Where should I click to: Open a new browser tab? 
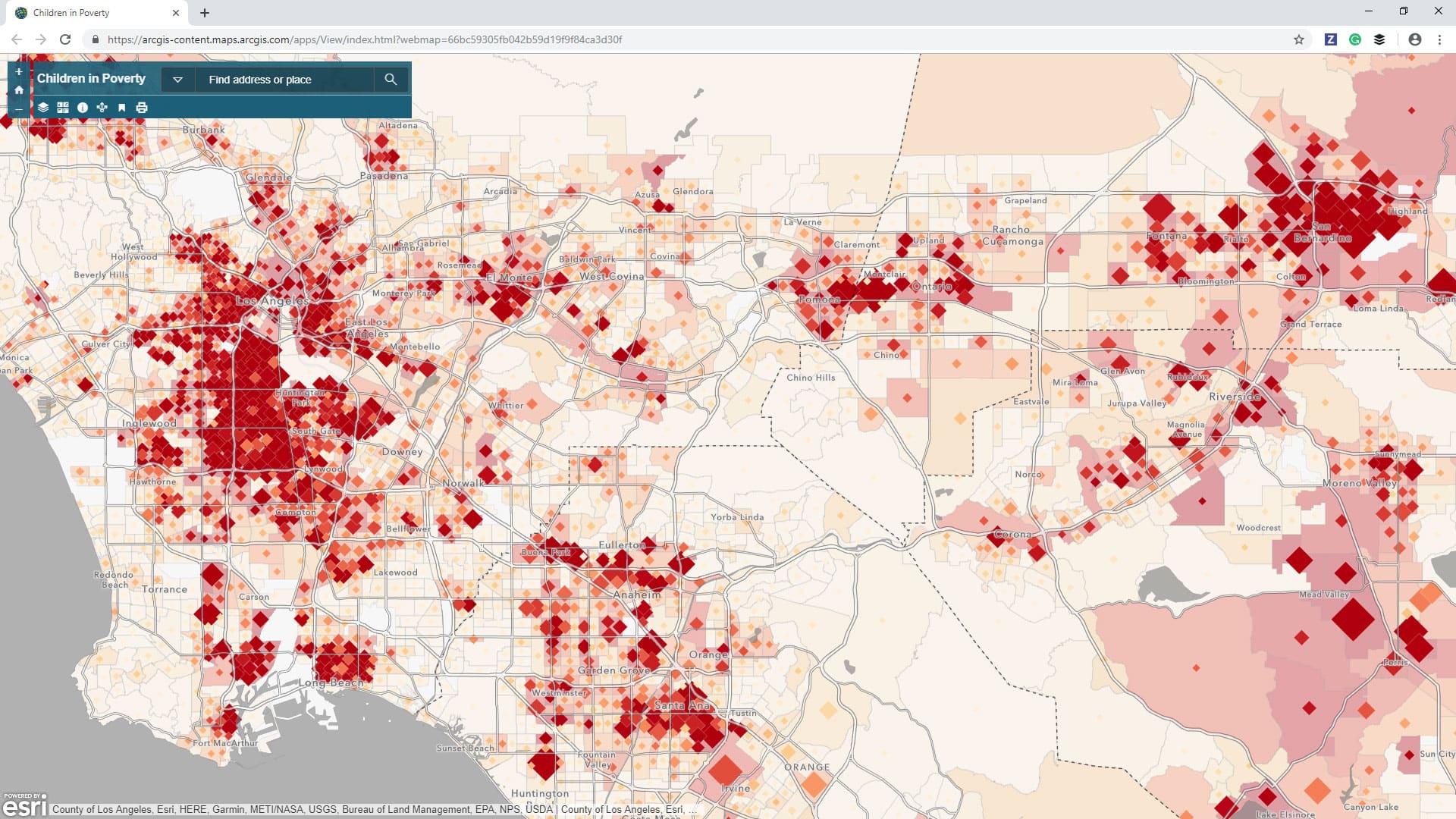coord(203,12)
